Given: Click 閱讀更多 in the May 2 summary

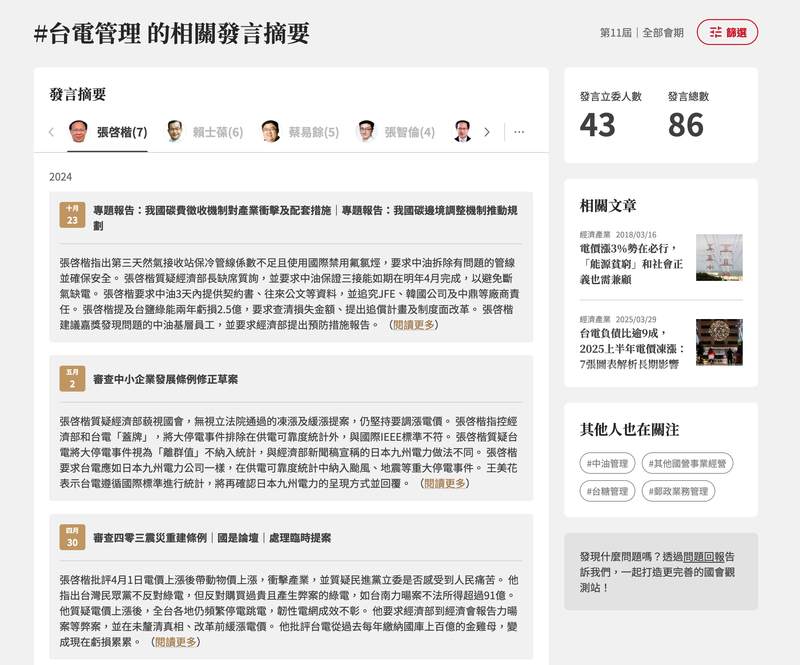Looking at the screenshot, I should 445,483.
